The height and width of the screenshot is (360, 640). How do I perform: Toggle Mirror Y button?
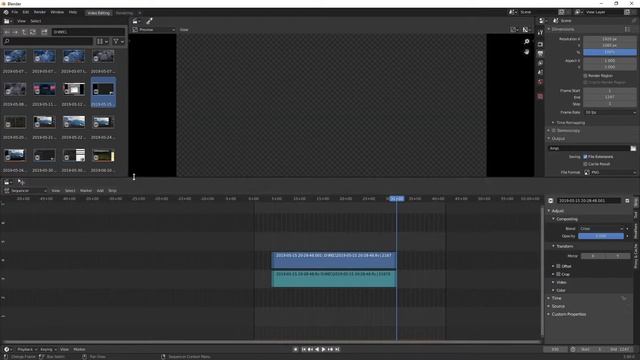click(618, 256)
